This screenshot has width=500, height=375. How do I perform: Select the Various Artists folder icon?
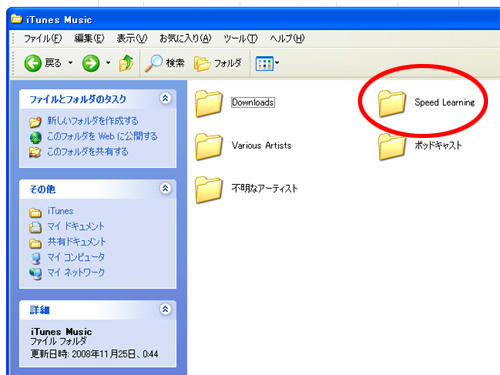click(209, 147)
